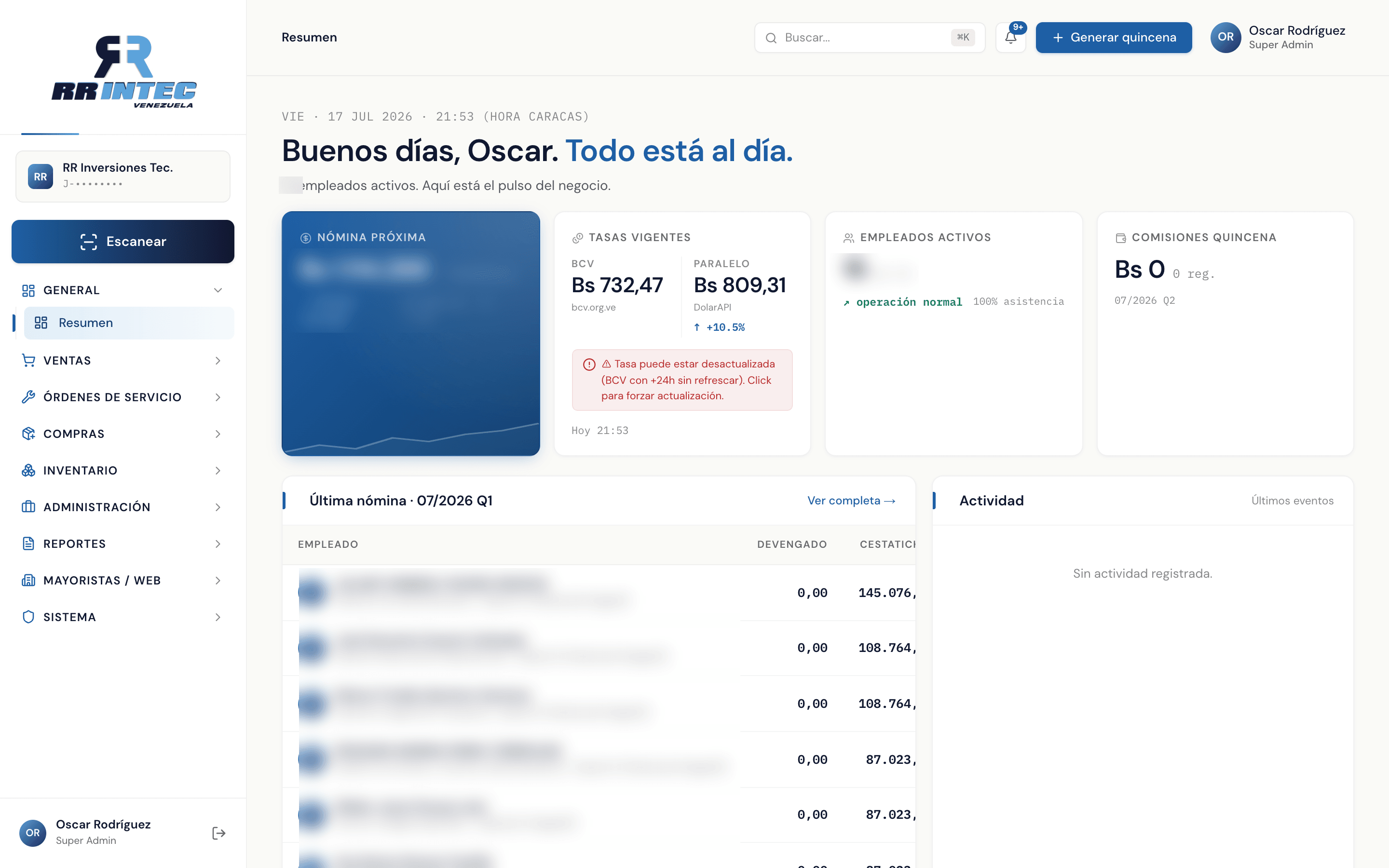1389x868 pixels.
Task: Click the Mayoristas / Web building icon
Action: 28,581
